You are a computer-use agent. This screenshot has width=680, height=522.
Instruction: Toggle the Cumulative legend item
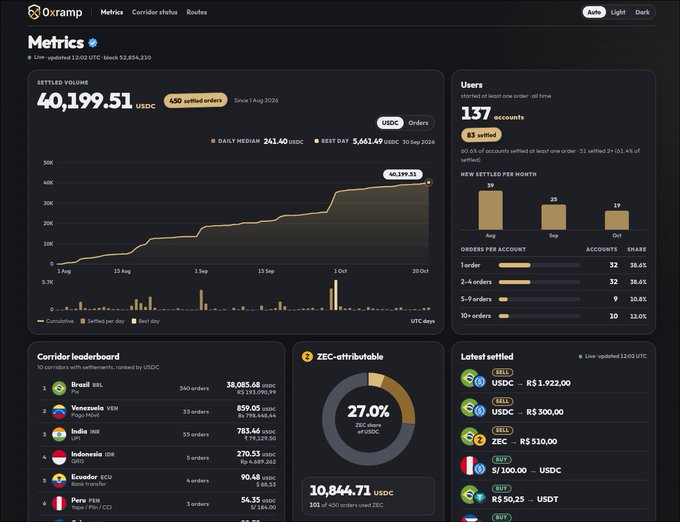coord(56,321)
